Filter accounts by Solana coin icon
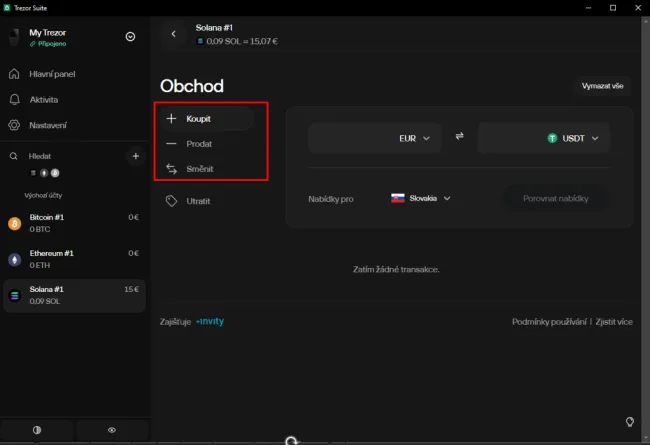 tap(33, 173)
